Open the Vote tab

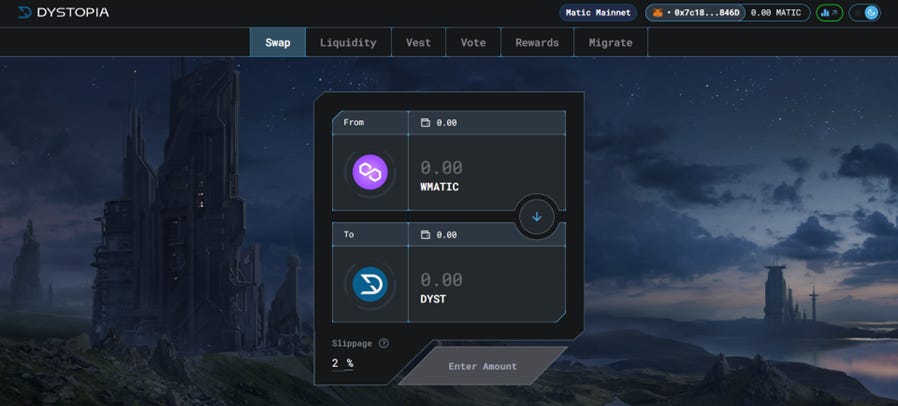(473, 42)
